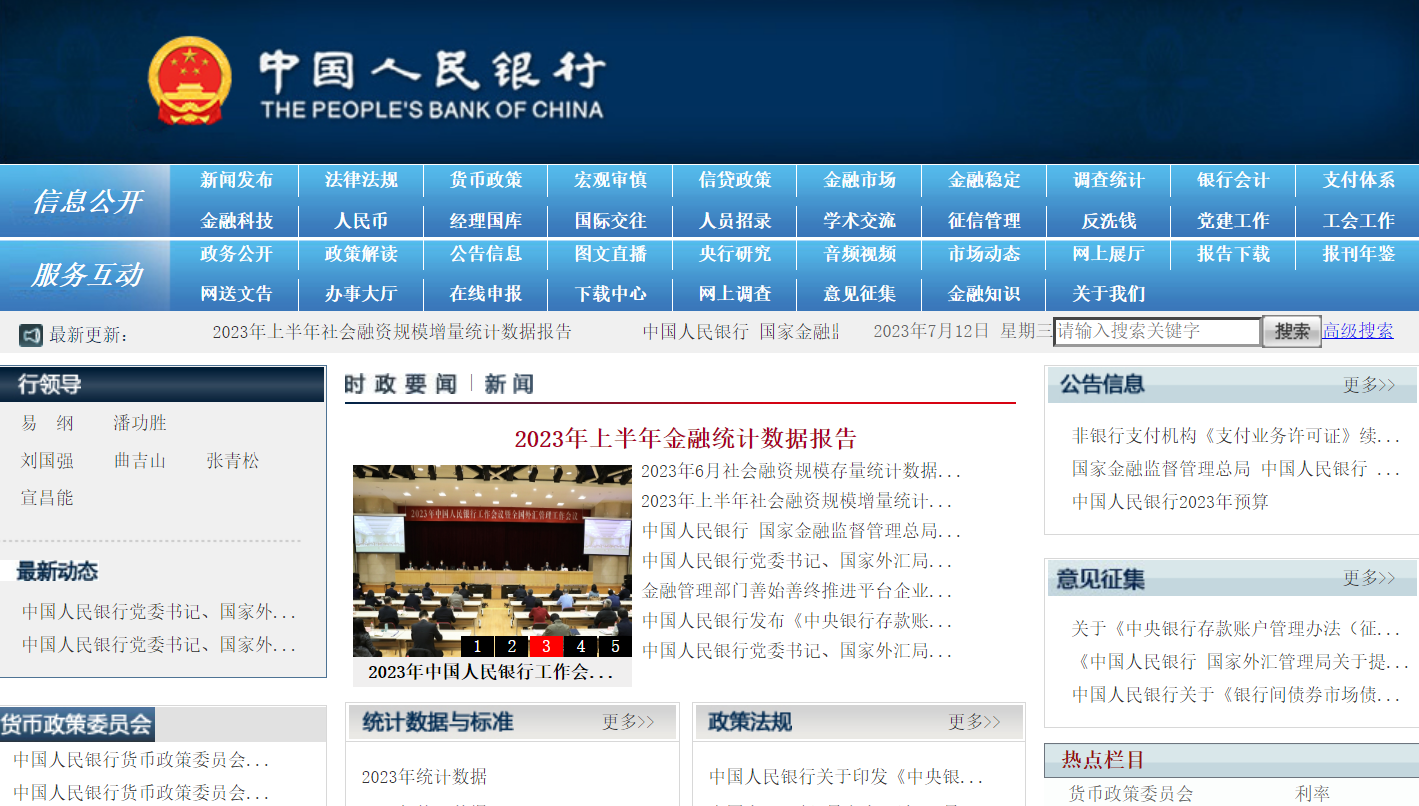
Task: Click the speaker icon beside 最新更新
Action: coord(31,334)
